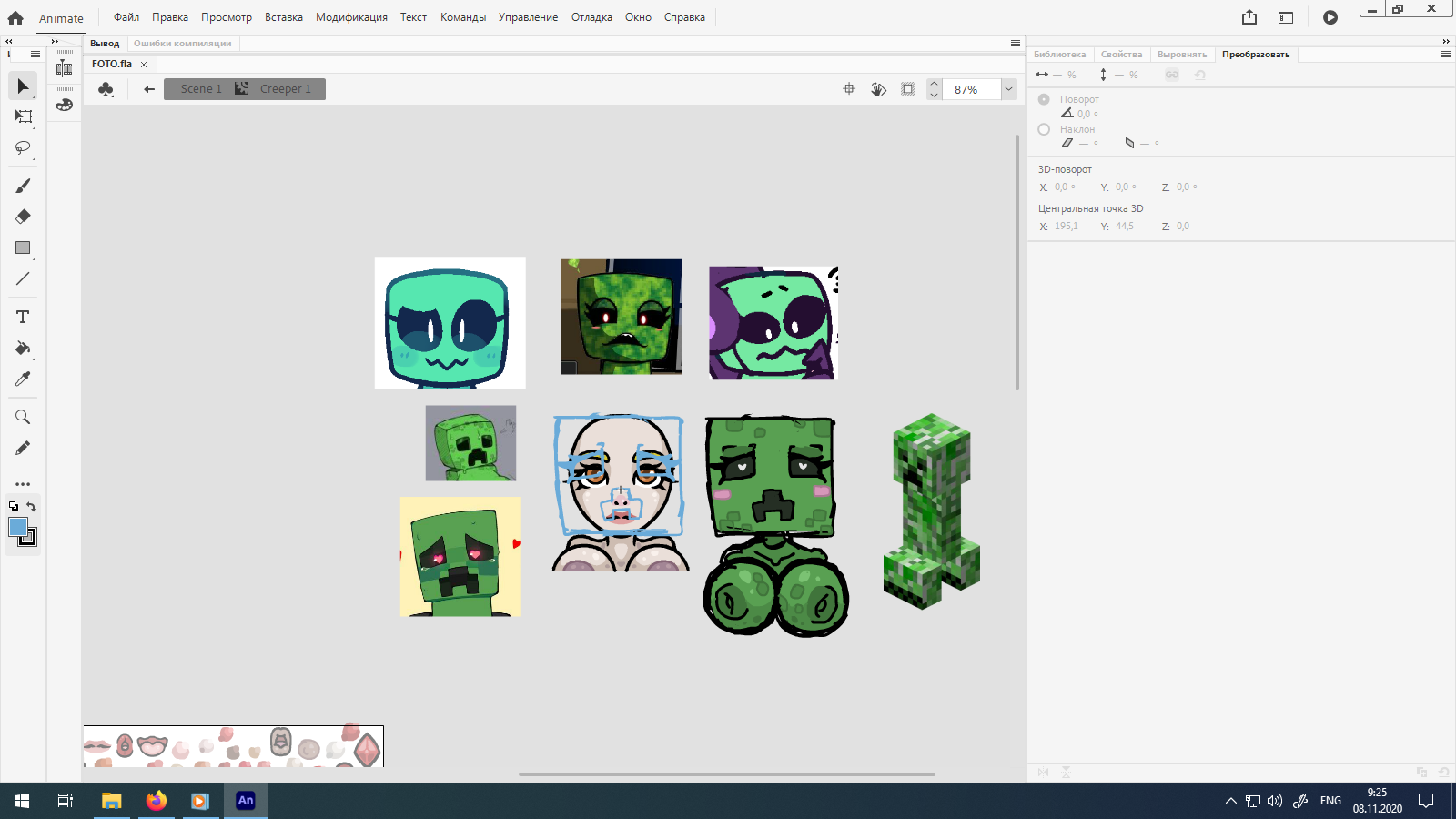The width and height of the screenshot is (1456, 819).
Task: Select the Lasso tool
Action: (x=23, y=147)
